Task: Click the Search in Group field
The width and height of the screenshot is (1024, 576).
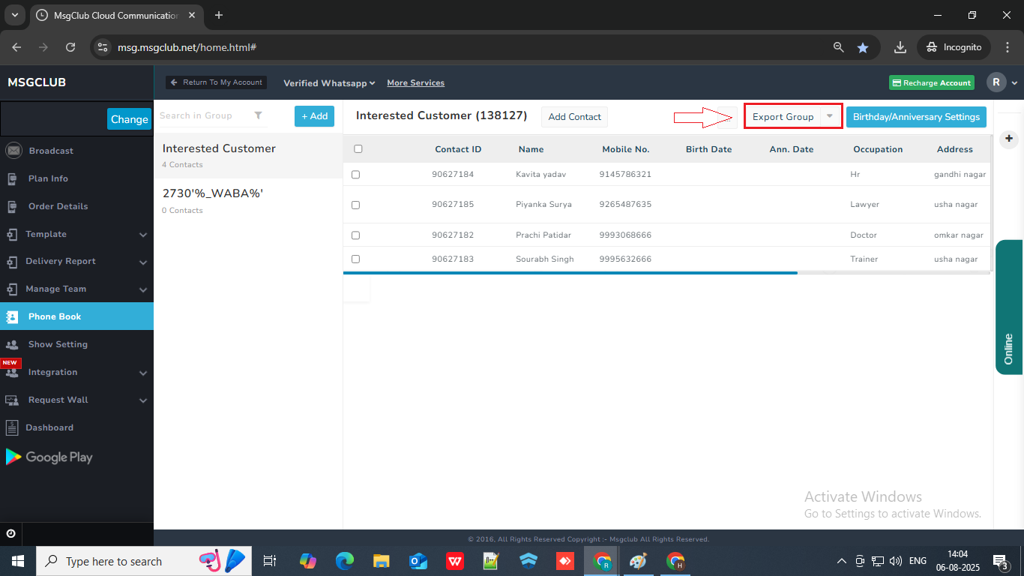Action: (x=204, y=116)
